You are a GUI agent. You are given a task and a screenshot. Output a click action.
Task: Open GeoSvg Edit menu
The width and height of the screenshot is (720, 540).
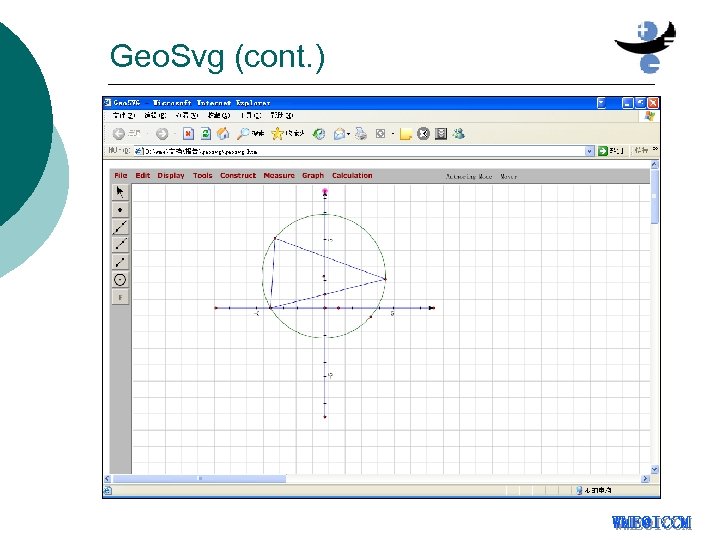(x=143, y=175)
